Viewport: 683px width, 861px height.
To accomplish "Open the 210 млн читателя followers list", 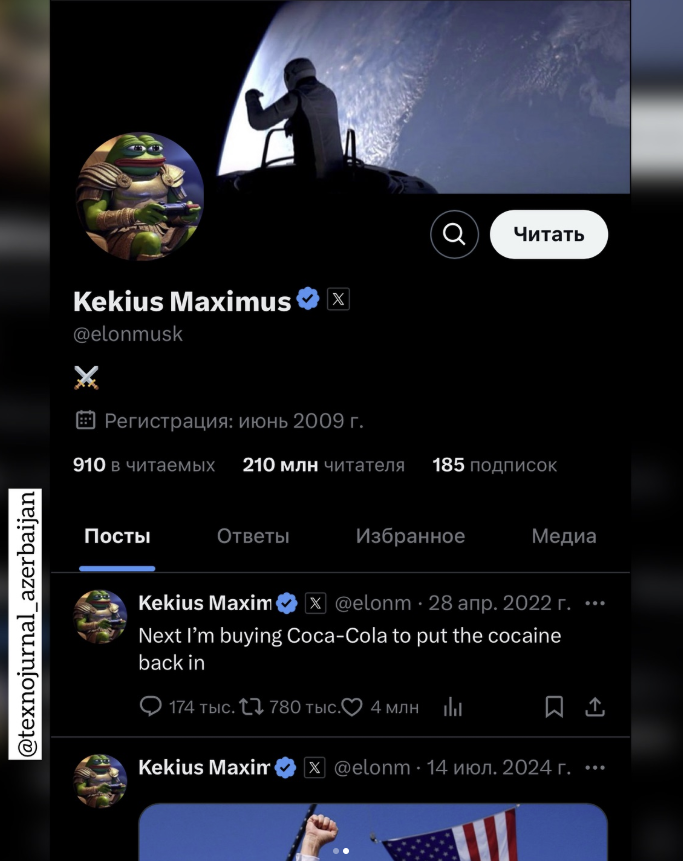I will click(x=323, y=465).
